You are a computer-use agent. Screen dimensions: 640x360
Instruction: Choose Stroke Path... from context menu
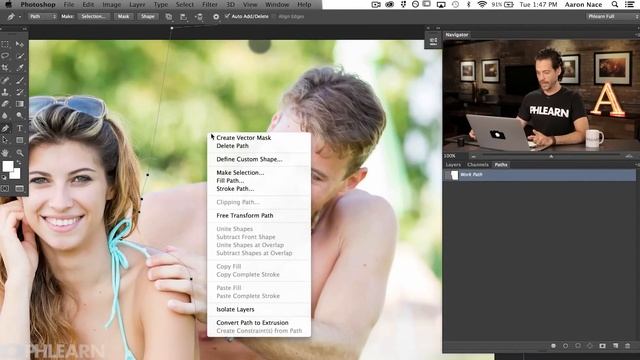pyautogui.click(x=235, y=189)
